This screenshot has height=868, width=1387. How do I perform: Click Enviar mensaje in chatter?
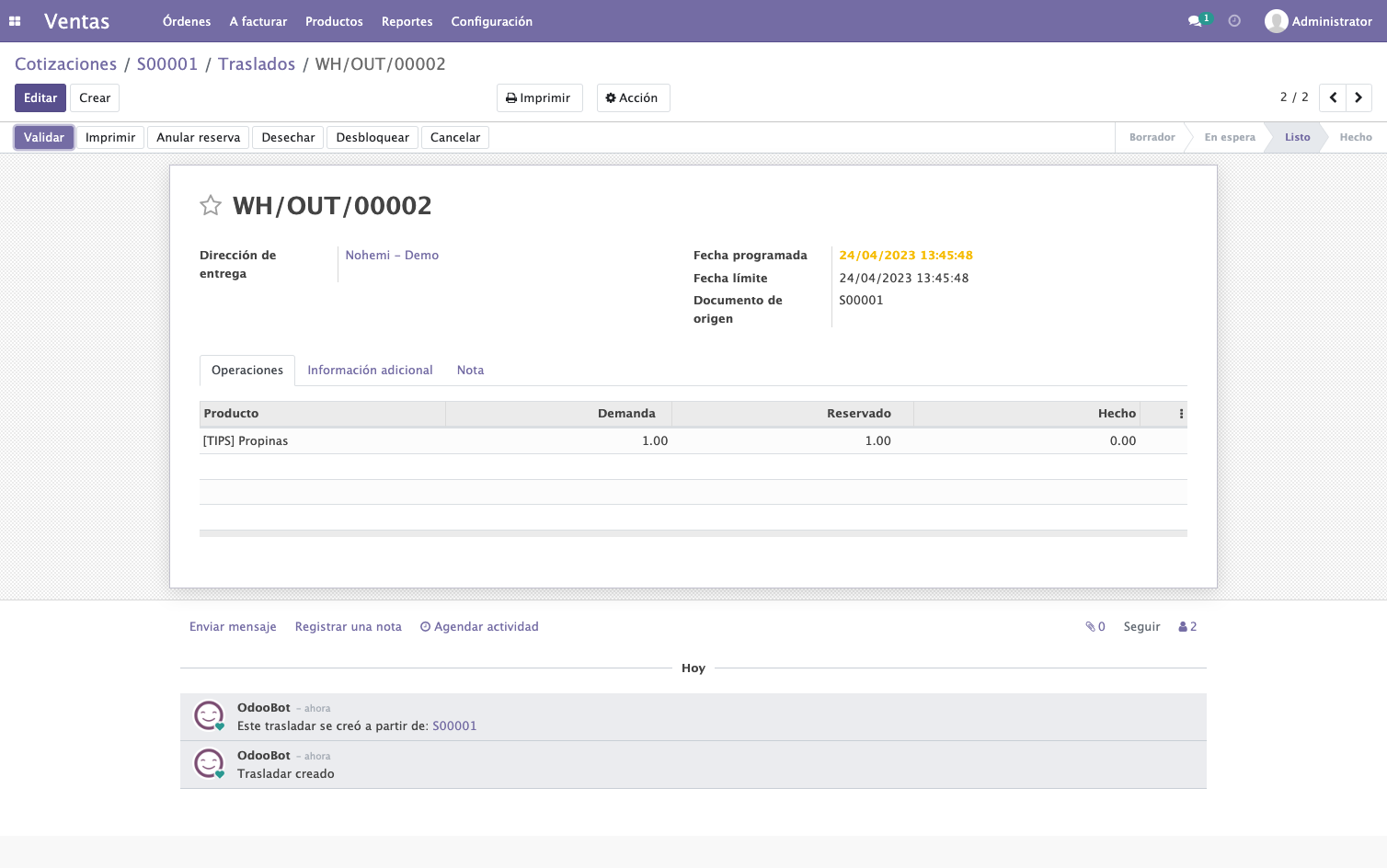(x=233, y=626)
